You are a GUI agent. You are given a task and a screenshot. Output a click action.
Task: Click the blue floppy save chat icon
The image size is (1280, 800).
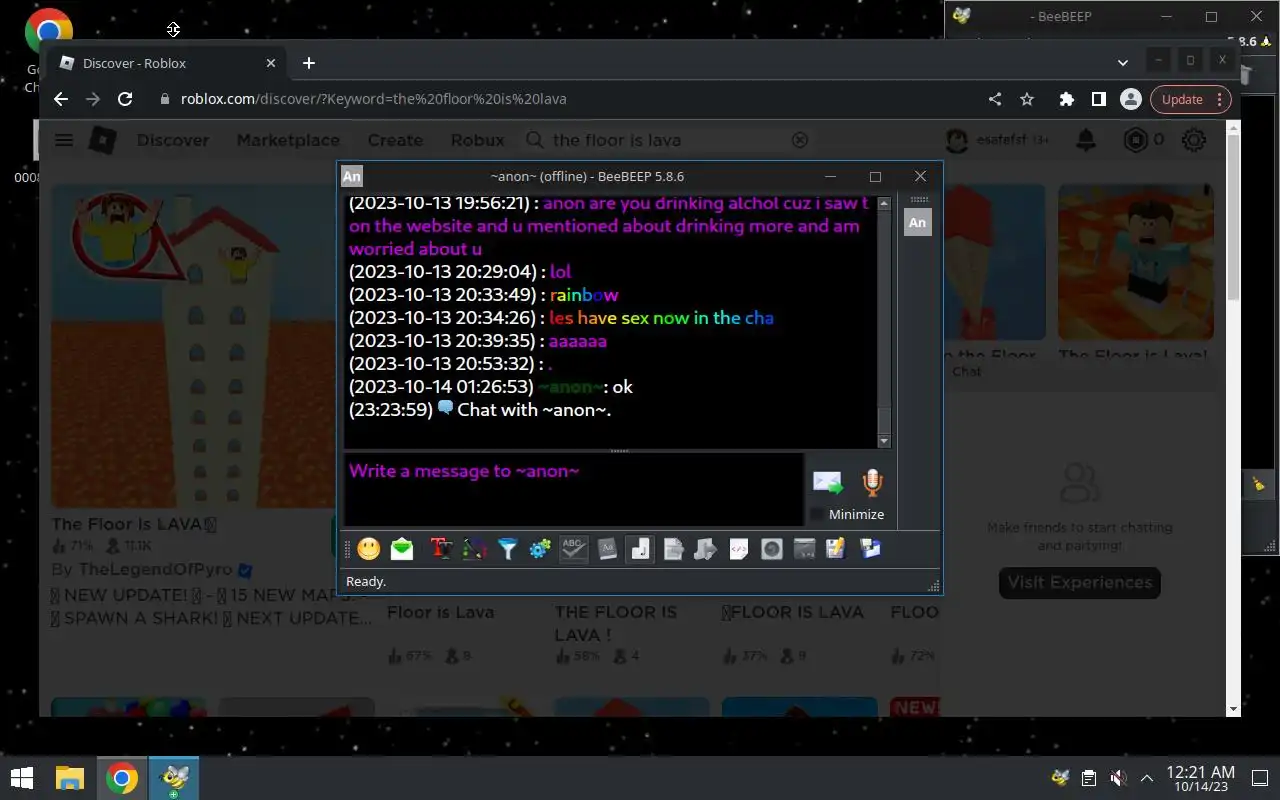[x=870, y=549]
